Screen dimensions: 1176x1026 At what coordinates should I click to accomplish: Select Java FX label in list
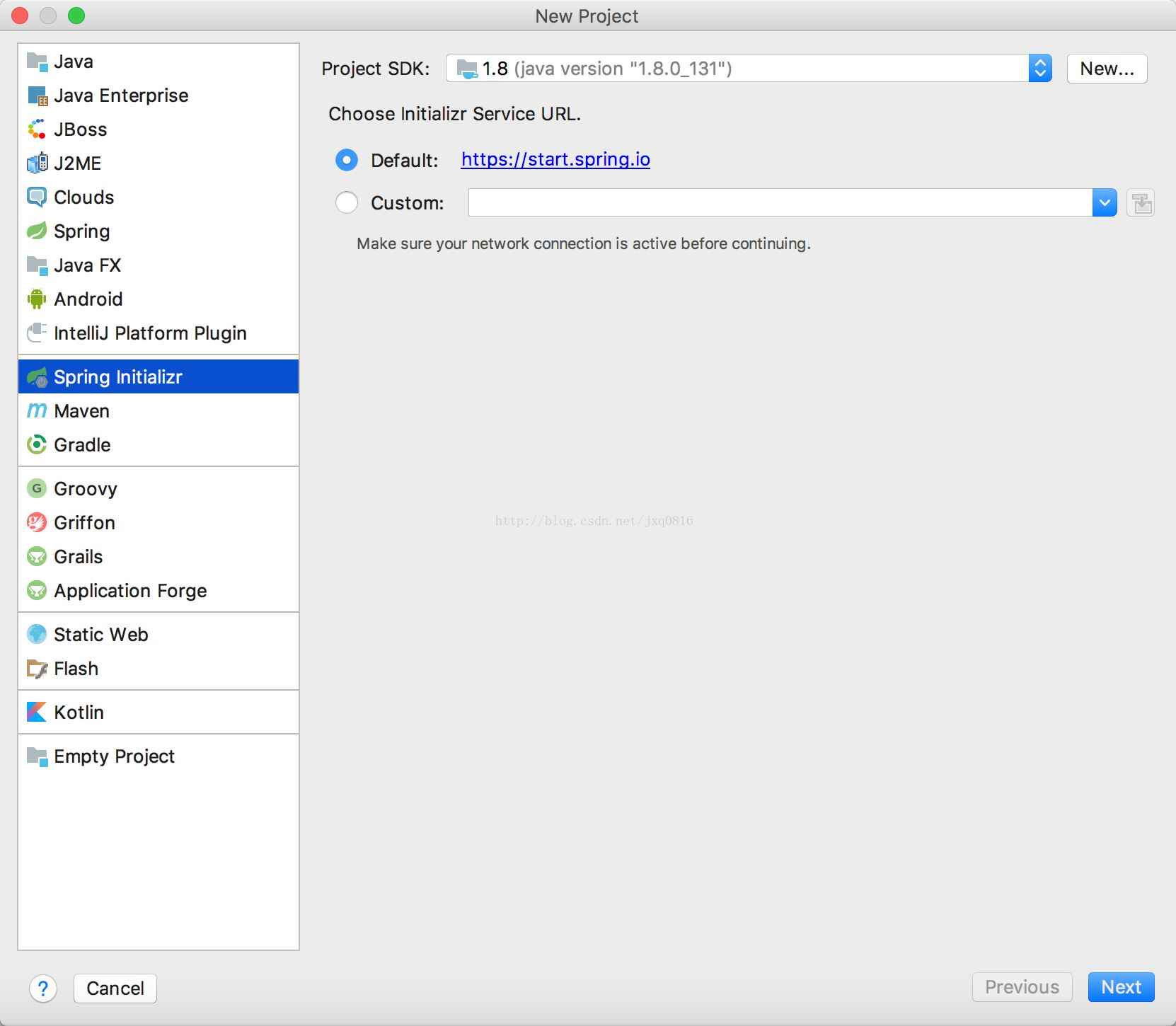tap(88, 265)
